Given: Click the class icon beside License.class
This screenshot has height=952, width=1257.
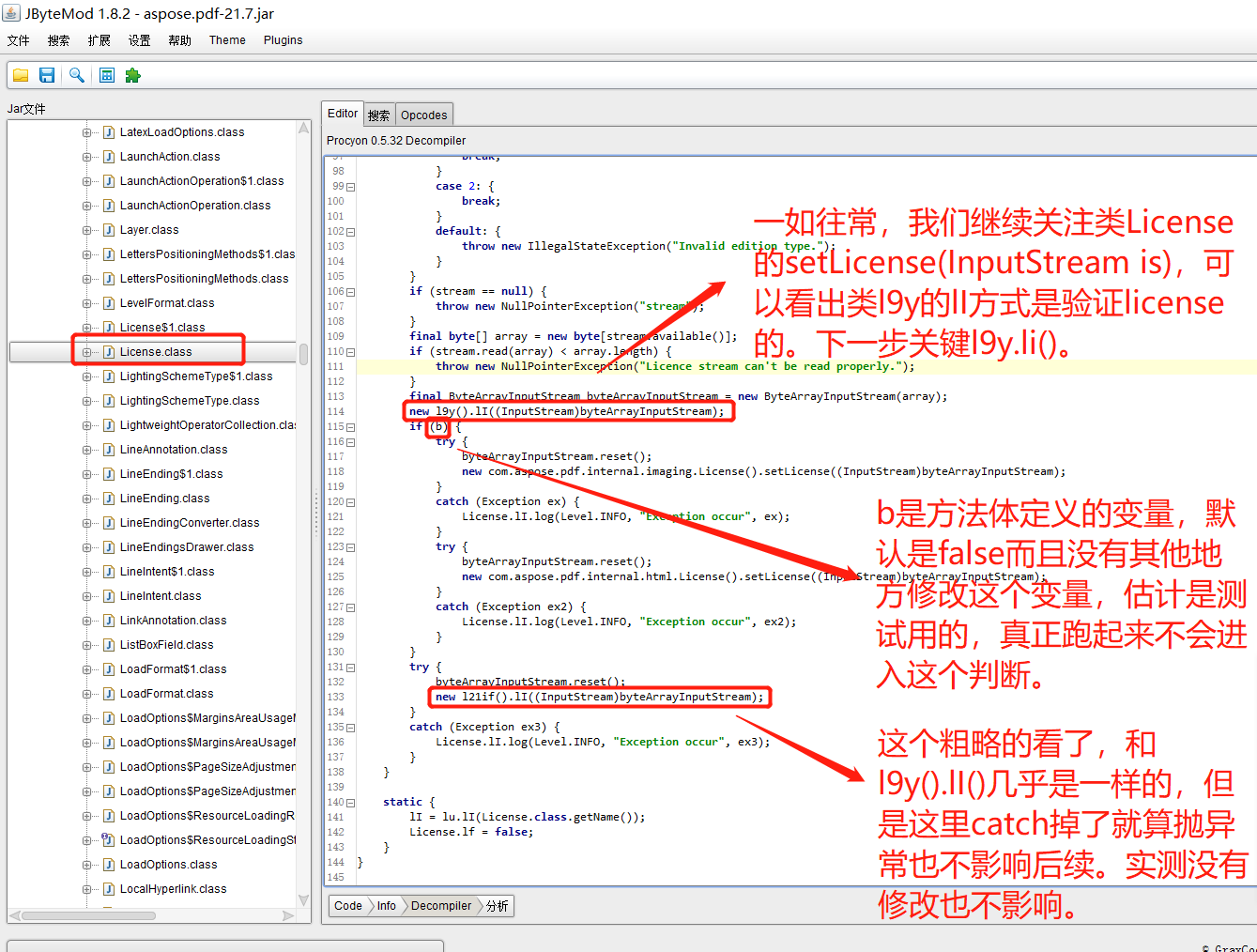Looking at the screenshot, I should click(x=109, y=352).
